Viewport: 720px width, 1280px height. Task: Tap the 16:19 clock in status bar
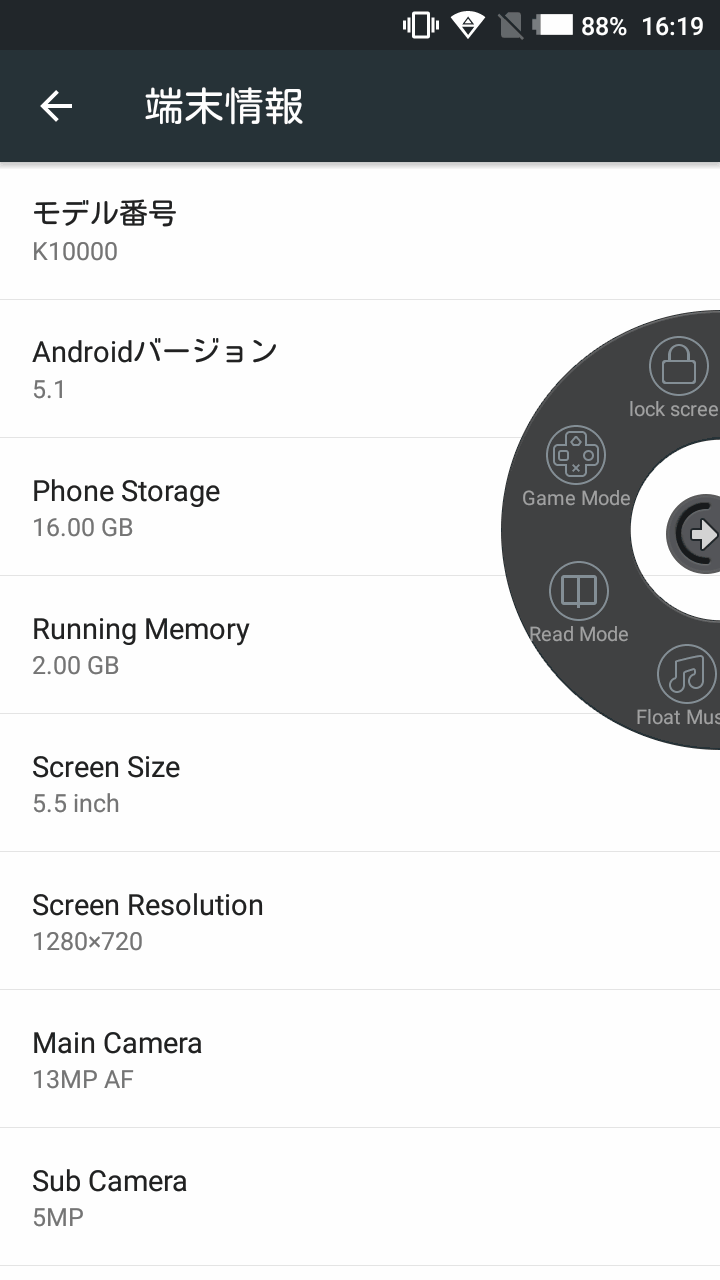(x=672, y=25)
